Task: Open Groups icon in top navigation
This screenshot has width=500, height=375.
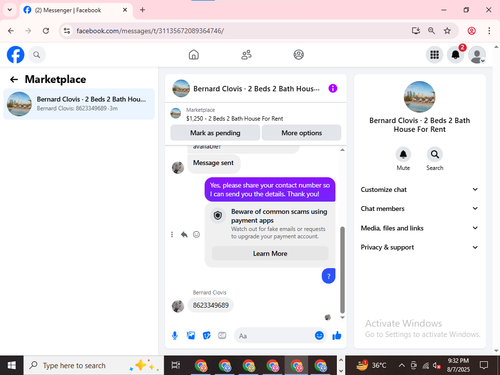Action: pos(298,55)
